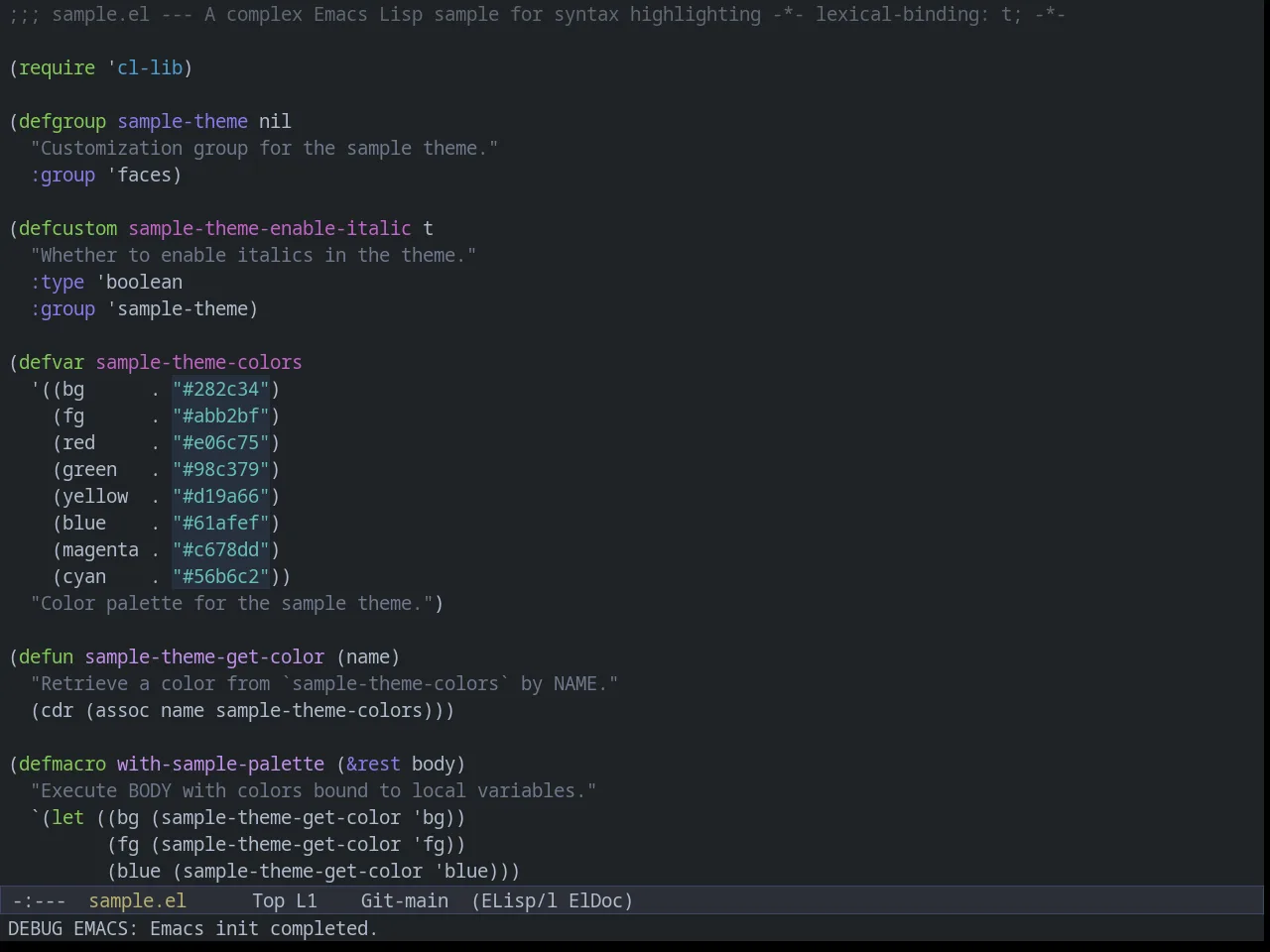Click the 'blue quoted symbol
The height and width of the screenshot is (952, 1270).
pyautogui.click(x=460, y=871)
